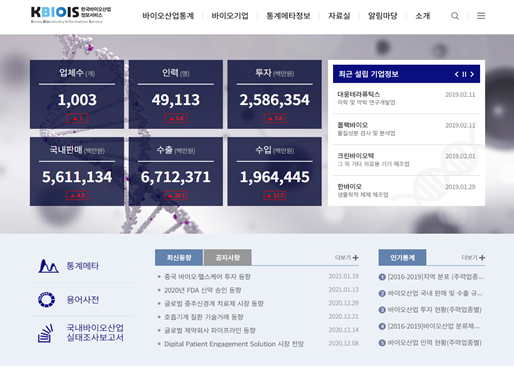Open 국내바이오산업 실태조사보고서 stacked-papers icon

tap(46, 333)
